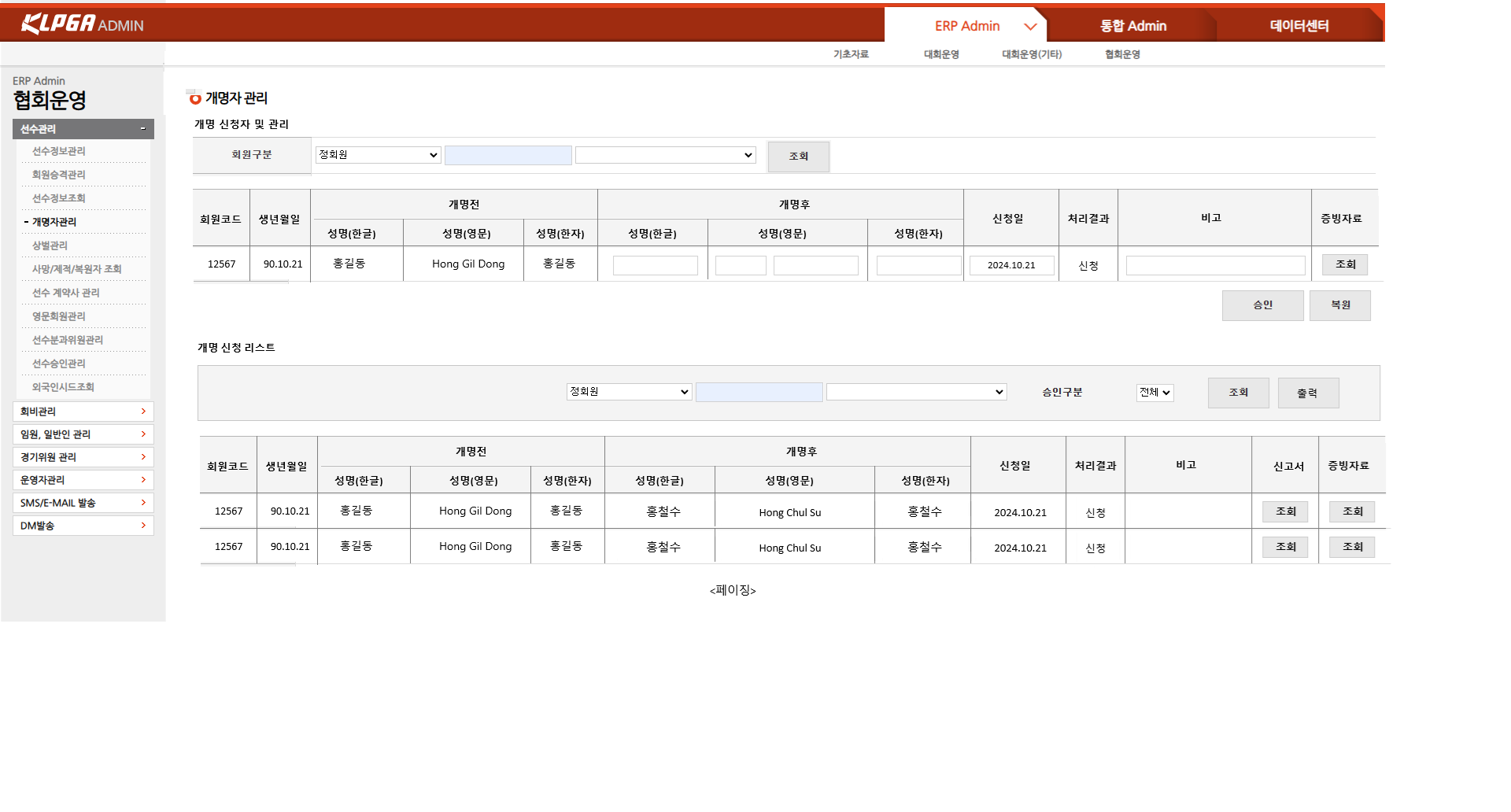The height and width of the screenshot is (812, 1511).
Task: Open 회원승격관리 in the sidebar
Action: pos(59,175)
